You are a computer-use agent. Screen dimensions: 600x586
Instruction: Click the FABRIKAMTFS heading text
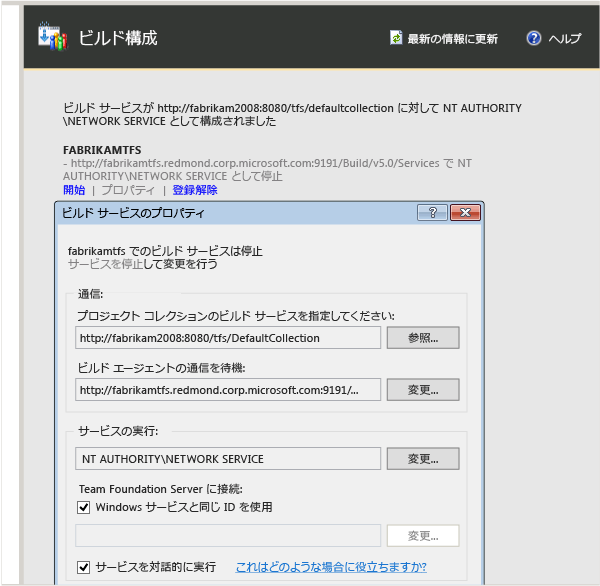coord(102,150)
